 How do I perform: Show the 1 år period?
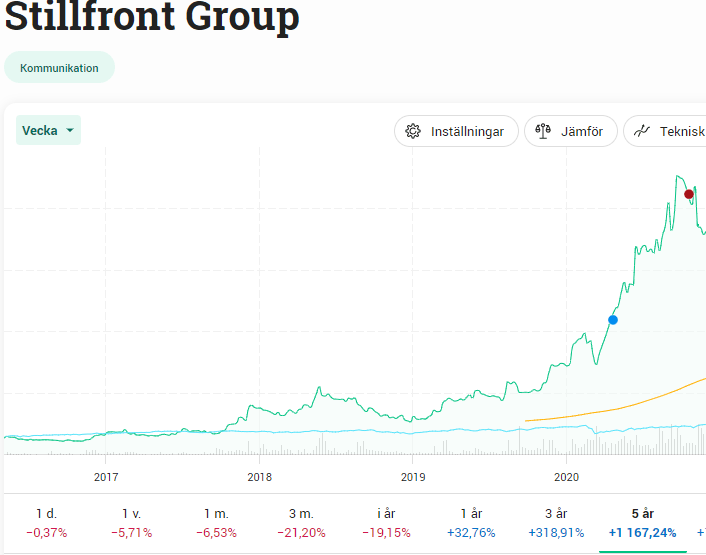pos(472,522)
